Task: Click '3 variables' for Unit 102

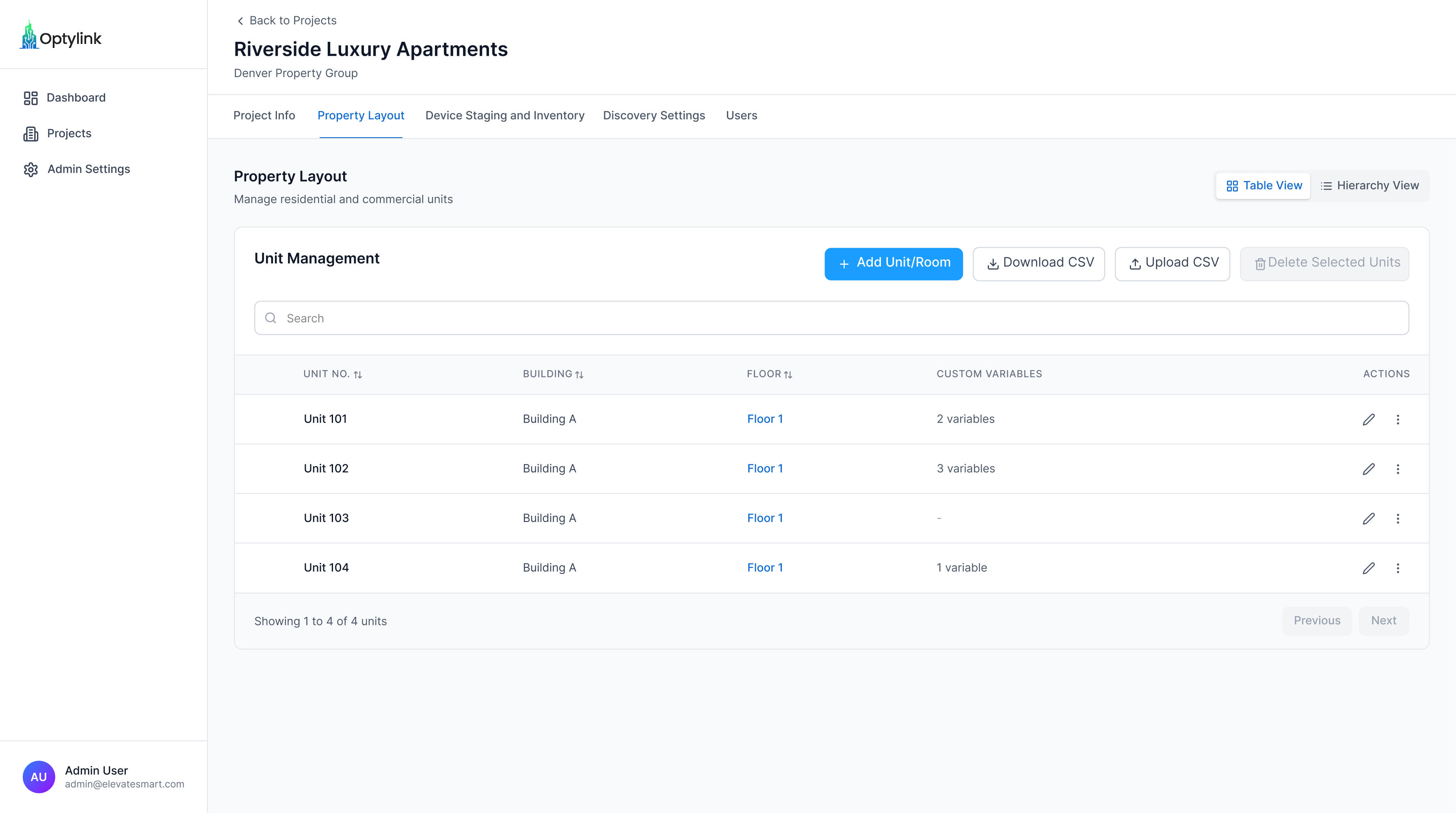Action: click(965, 468)
